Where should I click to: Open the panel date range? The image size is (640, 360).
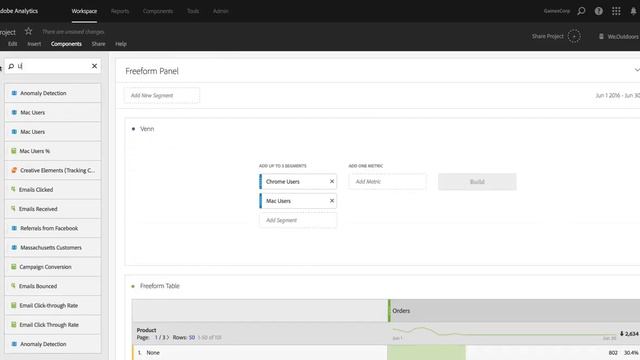click(618, 96)
